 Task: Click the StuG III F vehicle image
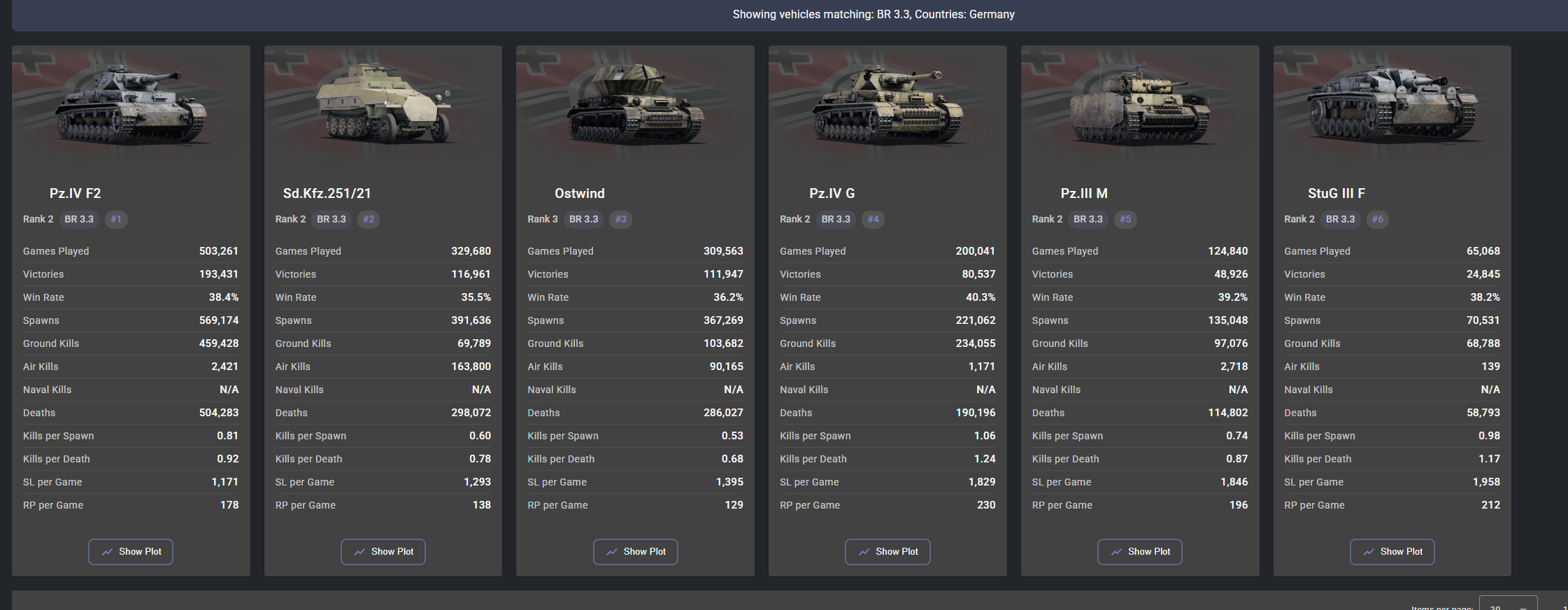click(1392, 104)
